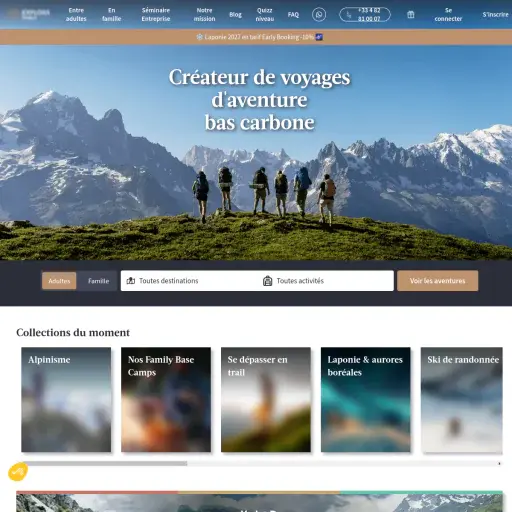Click the Collections du moment heading
The width and height of the screenshot is (512, 512).
tap(73, 332)
